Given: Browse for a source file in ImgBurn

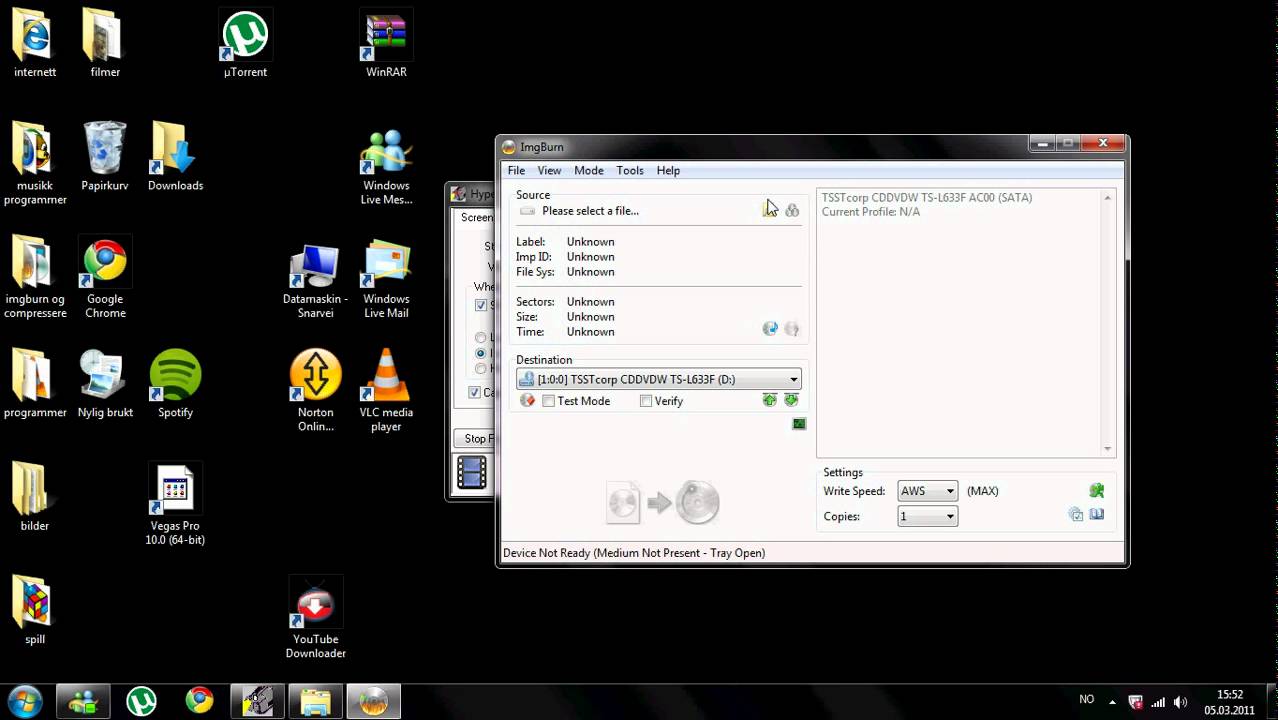Looking at the screenshot, I should point(770,210).
